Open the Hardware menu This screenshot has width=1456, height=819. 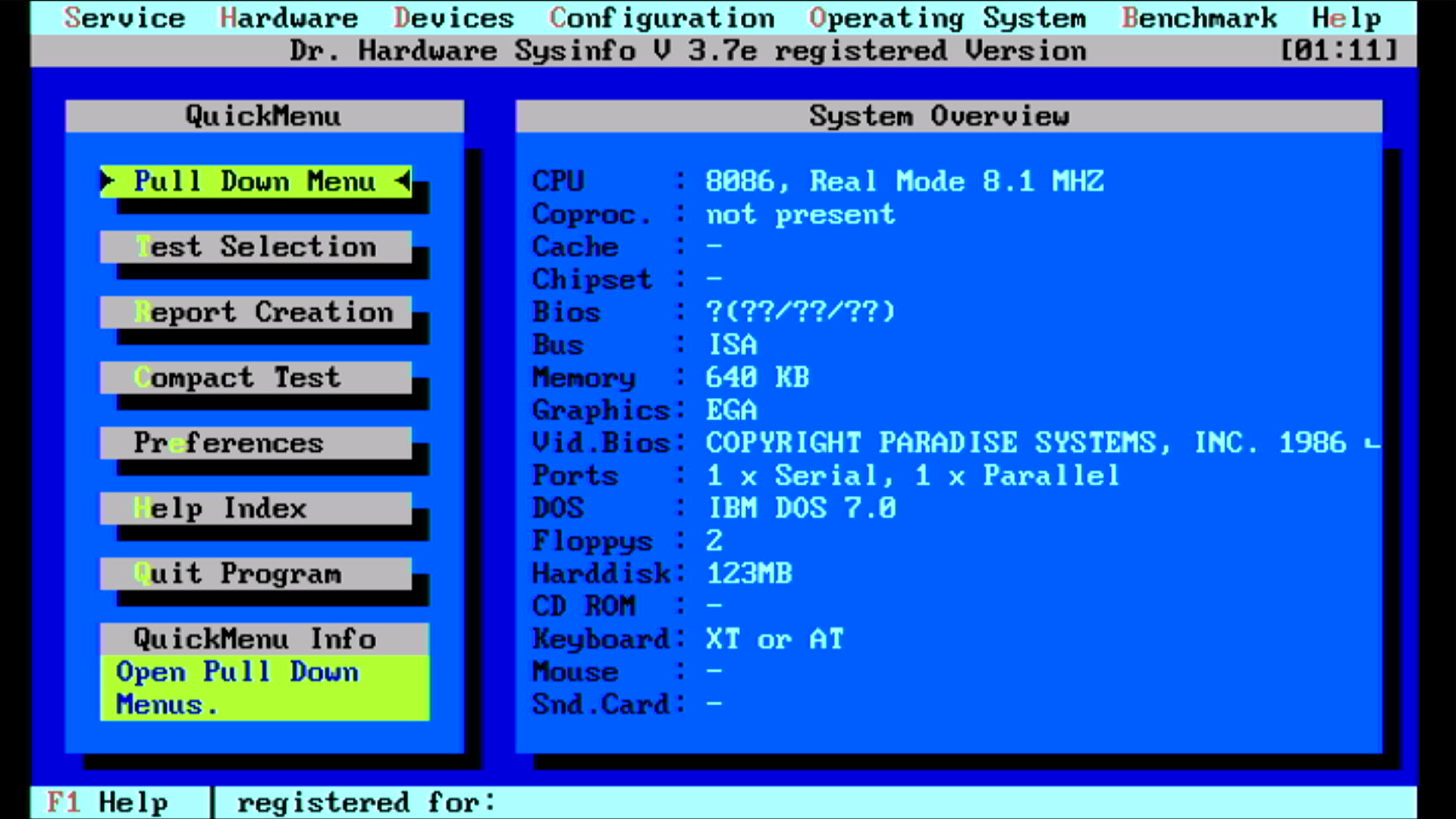pyautogui.click(x=289, y=17)
